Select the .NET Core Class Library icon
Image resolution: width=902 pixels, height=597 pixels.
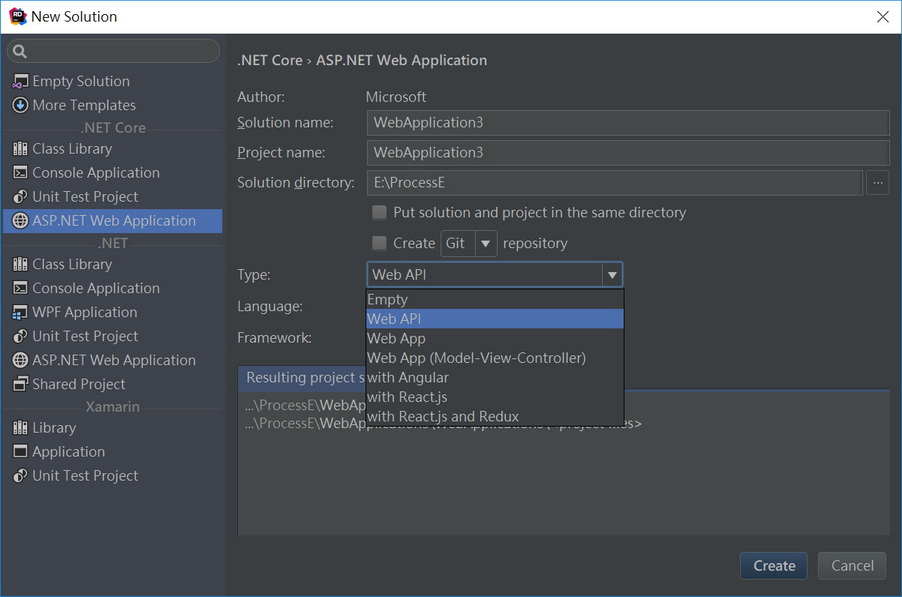tap(20, 149)
